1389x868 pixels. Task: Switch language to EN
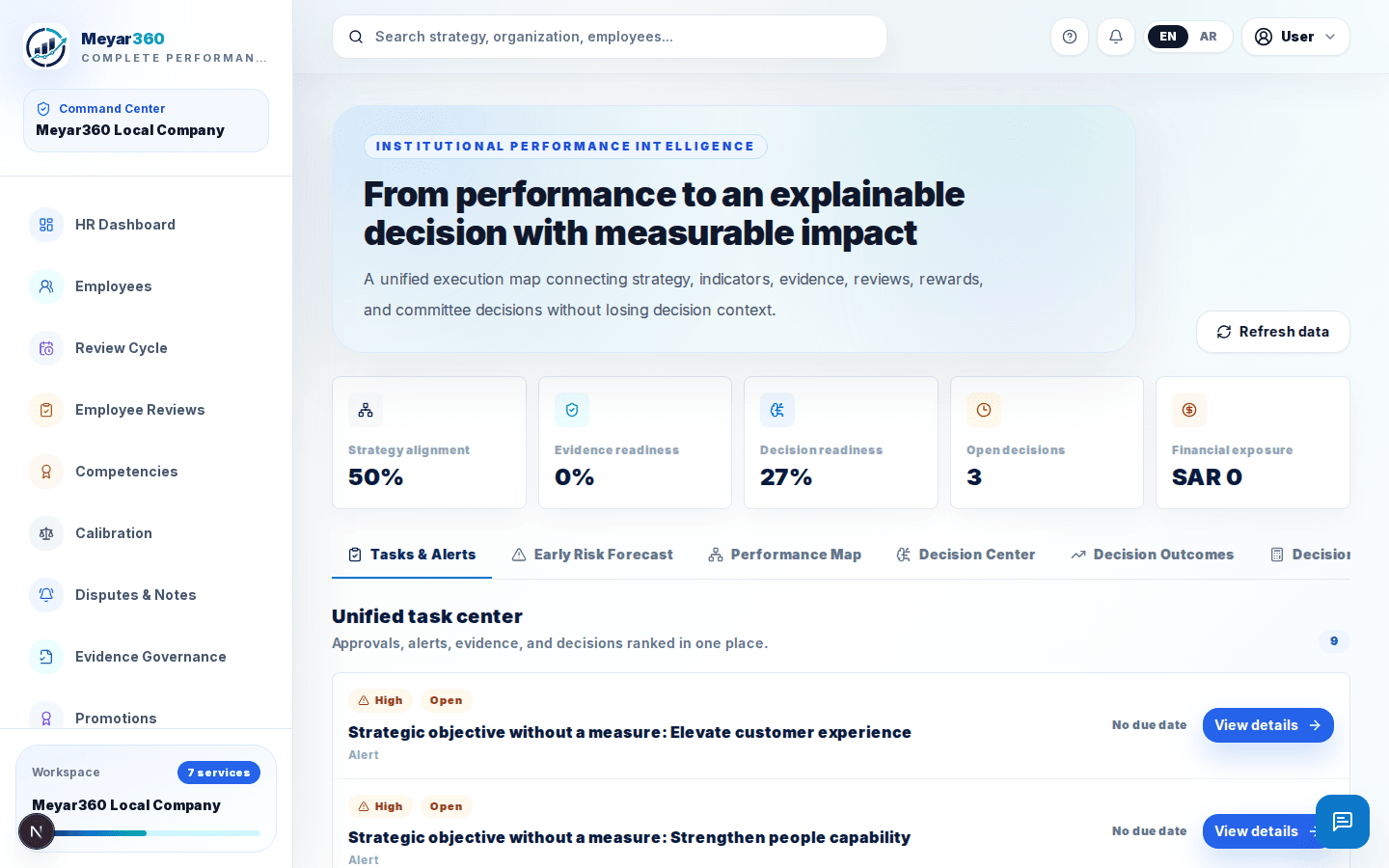1168,37
